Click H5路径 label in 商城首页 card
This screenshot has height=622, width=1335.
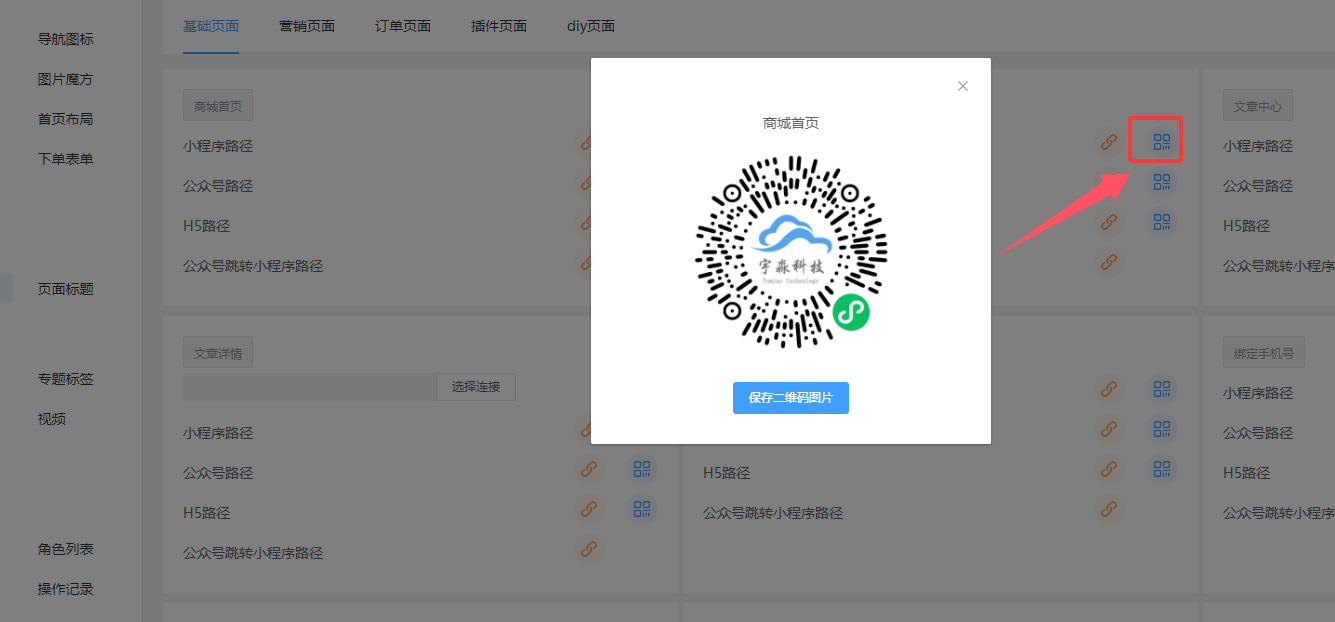207,226
